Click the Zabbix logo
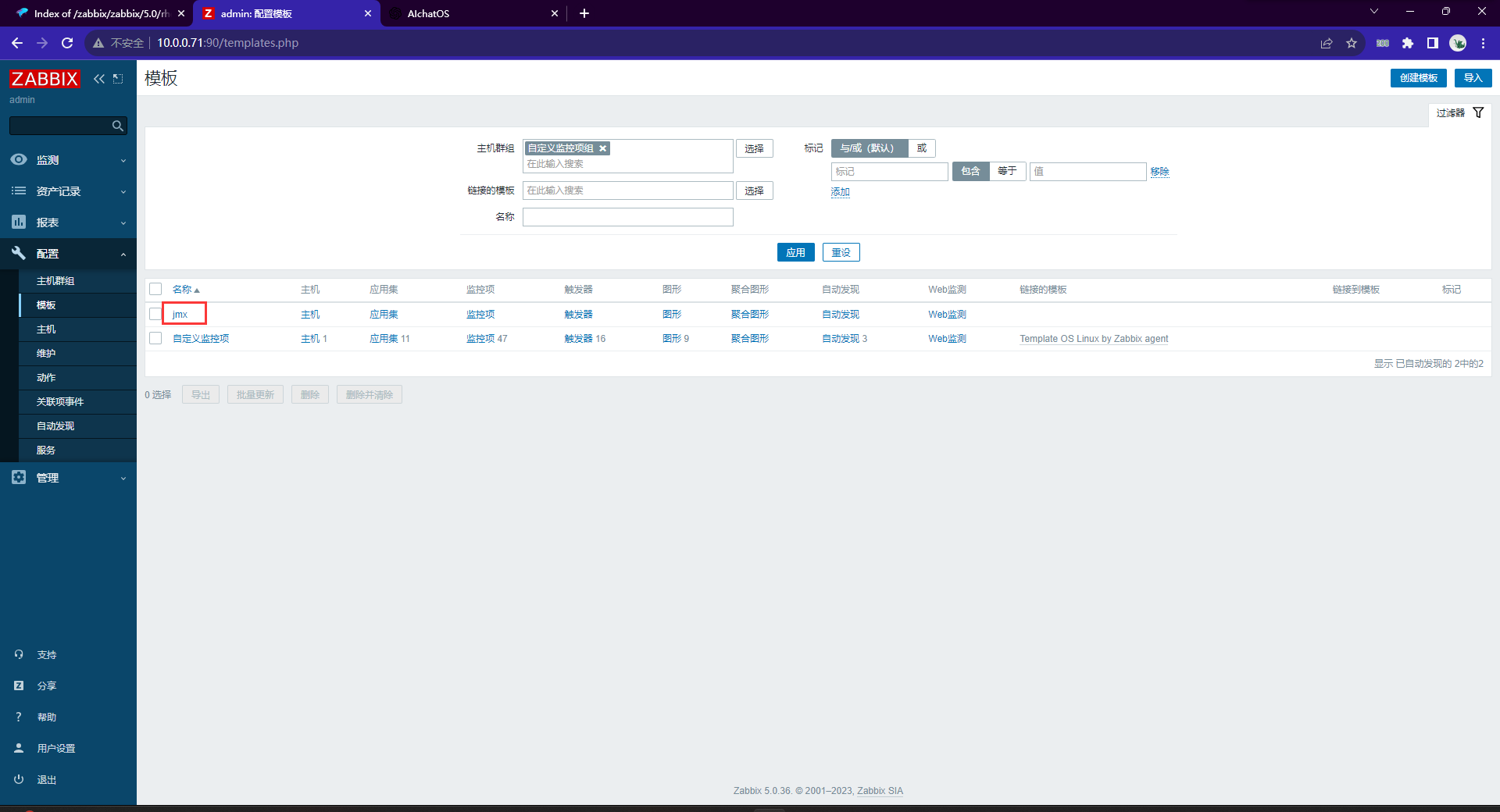Screen dimensions: 1500x812 click(x=45, y=79)
